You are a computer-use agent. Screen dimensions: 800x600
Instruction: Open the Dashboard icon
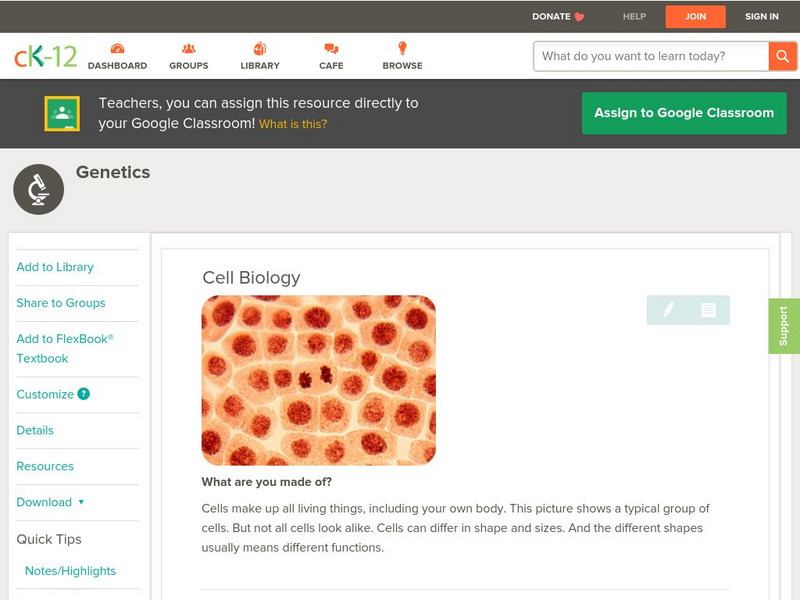[x=117, y=49]
